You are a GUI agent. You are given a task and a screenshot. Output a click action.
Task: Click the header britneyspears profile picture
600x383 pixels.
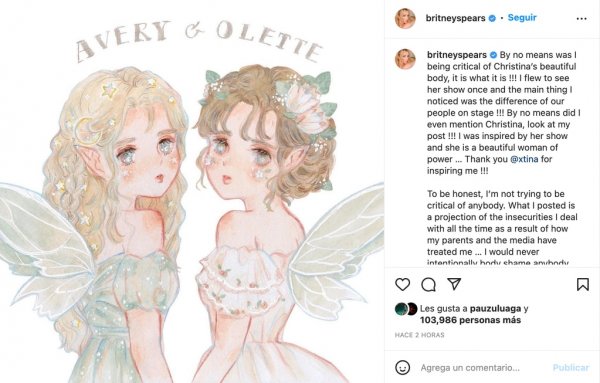[x=405, y=18]
